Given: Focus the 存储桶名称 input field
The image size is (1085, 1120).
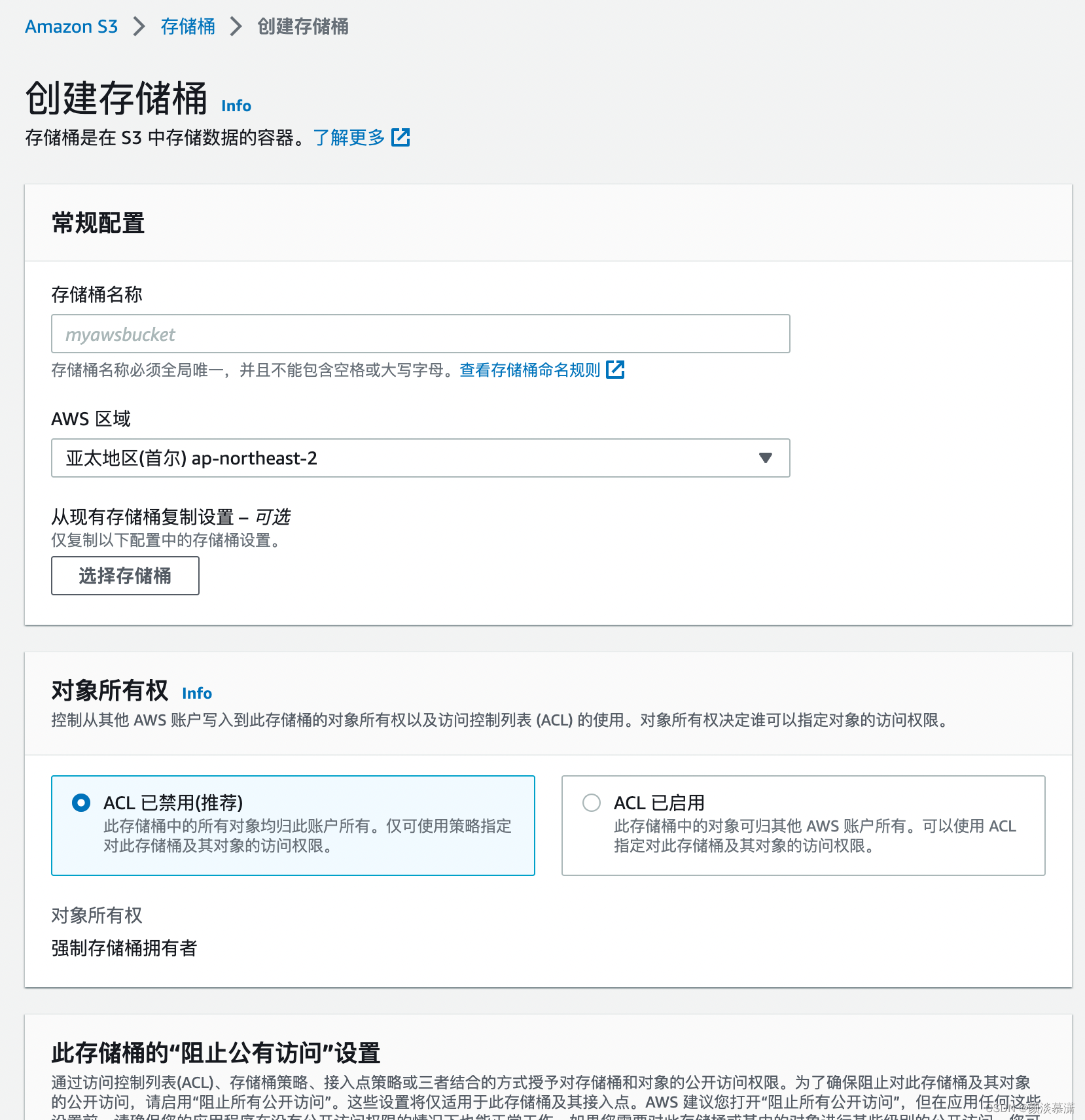Looking at the screenshot, I should coord(421,334).
